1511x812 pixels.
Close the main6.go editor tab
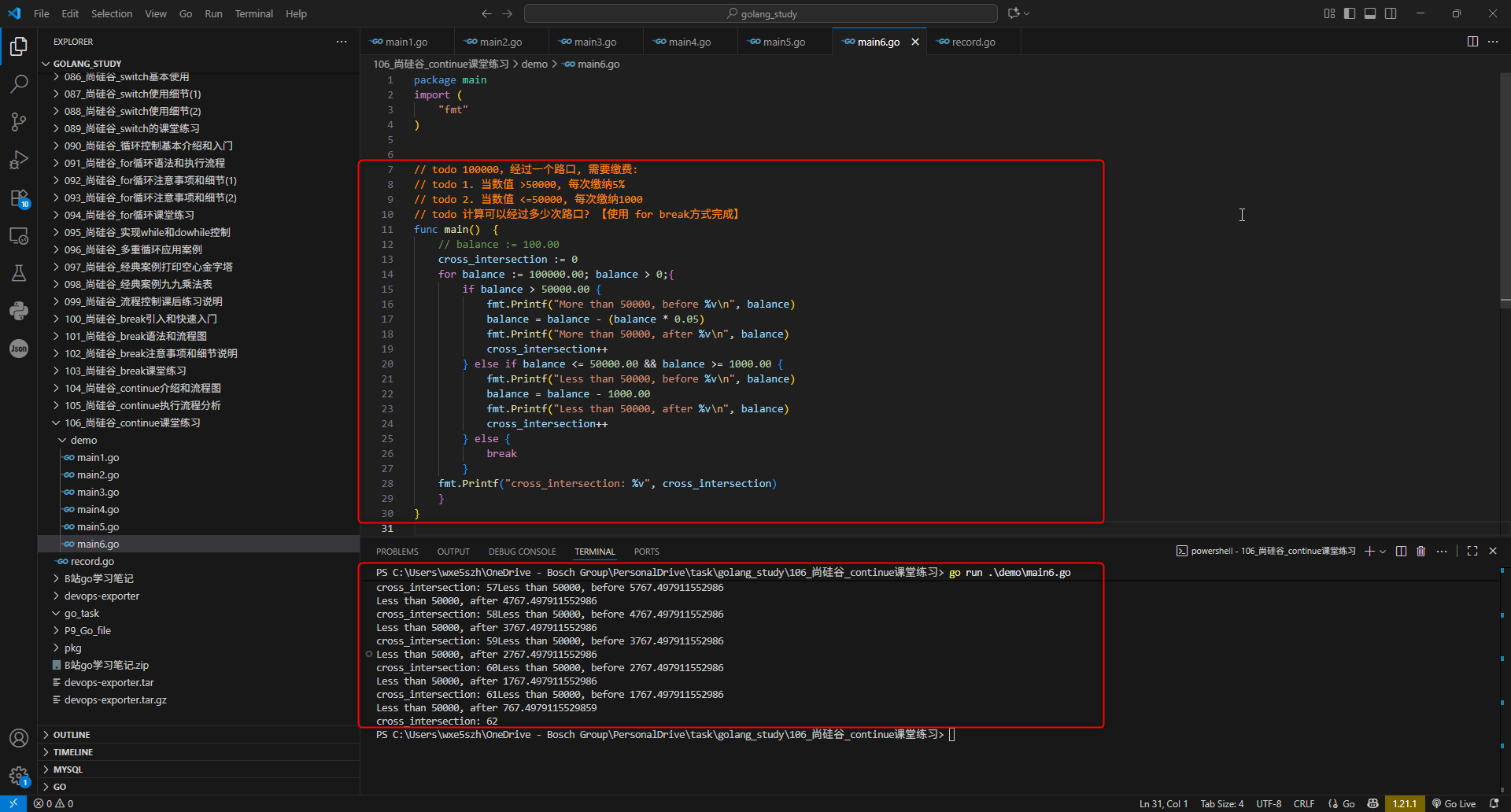point(915,42)
